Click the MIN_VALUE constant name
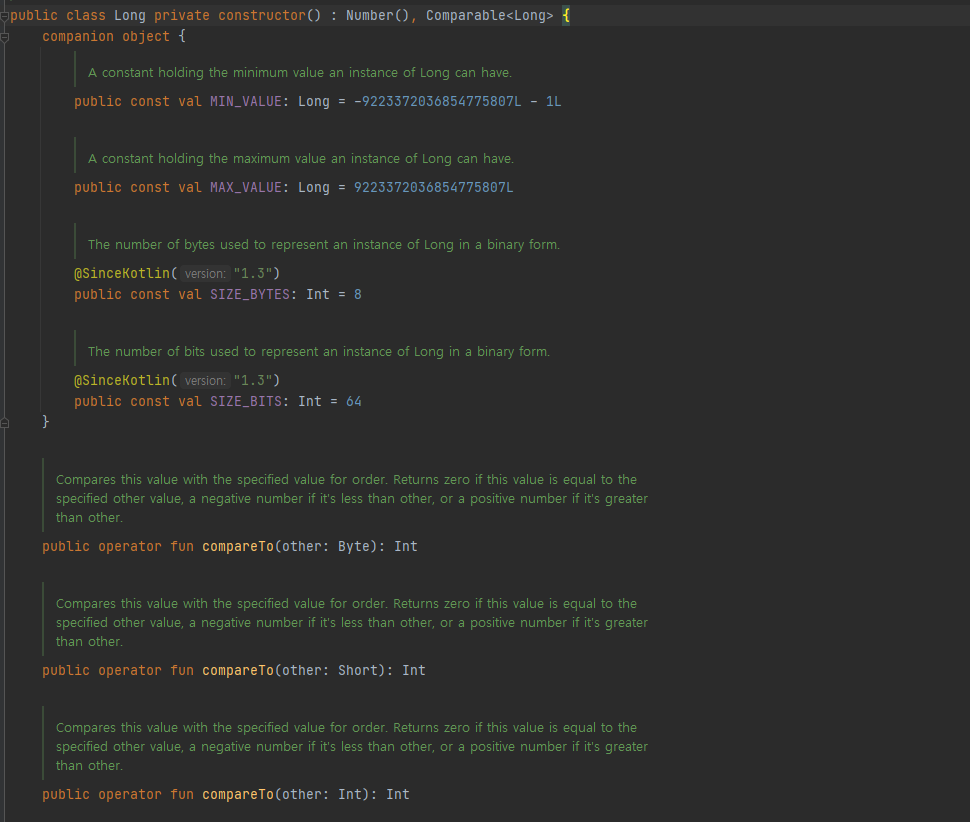This screenshot has height=822, width=970. (x=246, y=101)
